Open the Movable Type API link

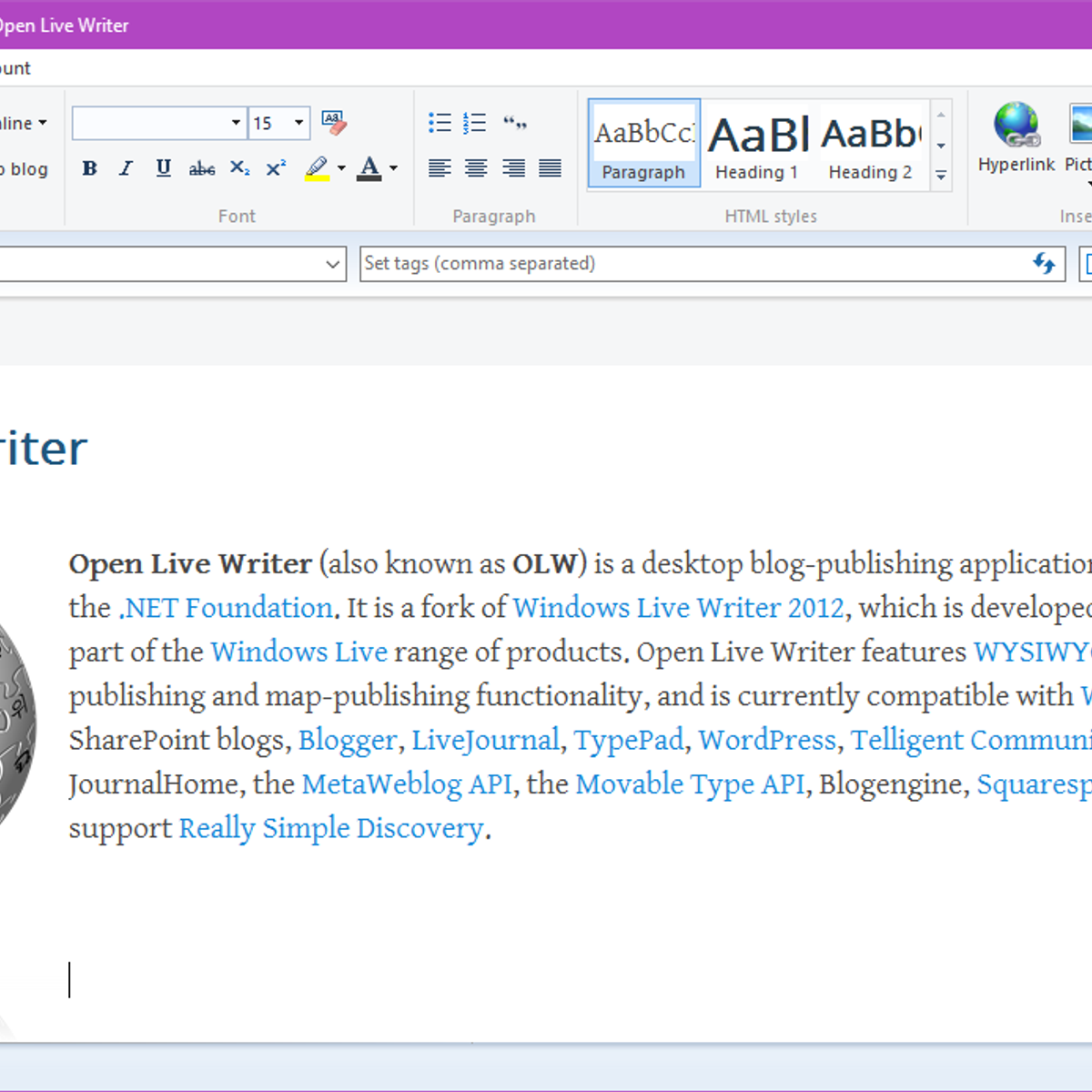[x=690, y=784]
